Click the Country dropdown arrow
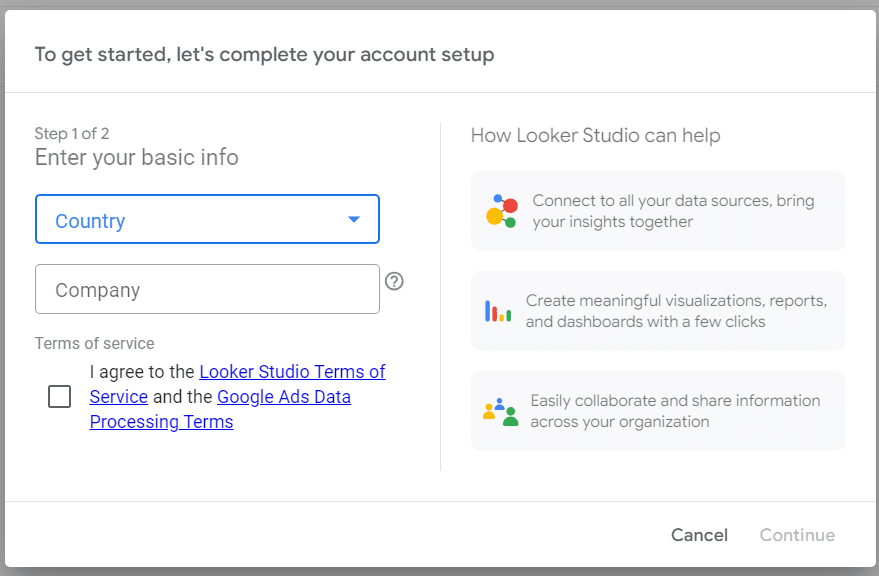 tap(353, 219)
